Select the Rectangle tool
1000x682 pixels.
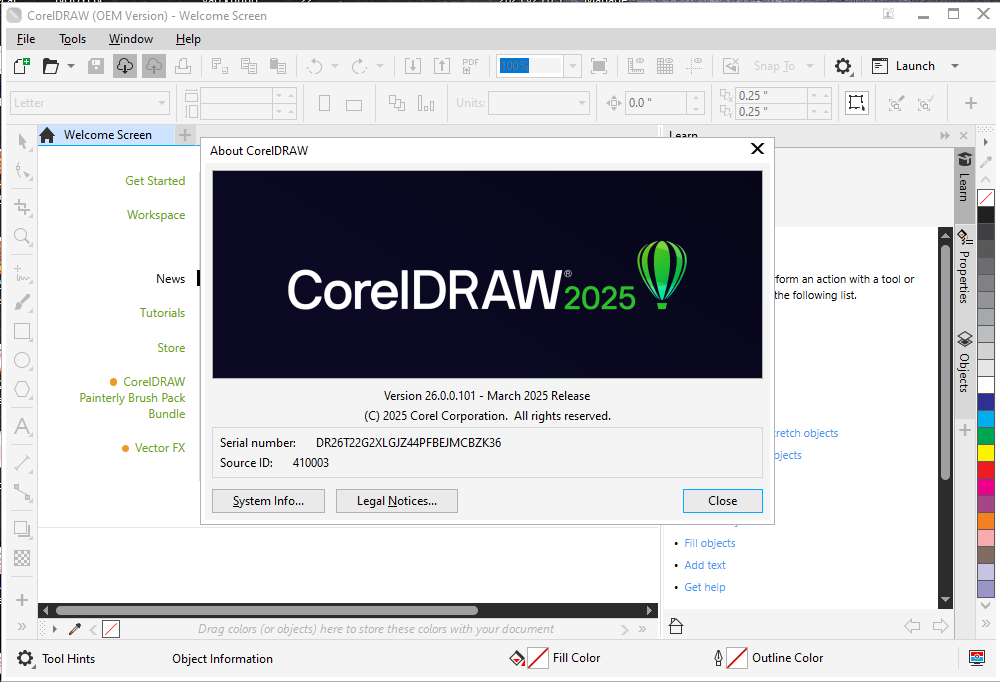22,331
